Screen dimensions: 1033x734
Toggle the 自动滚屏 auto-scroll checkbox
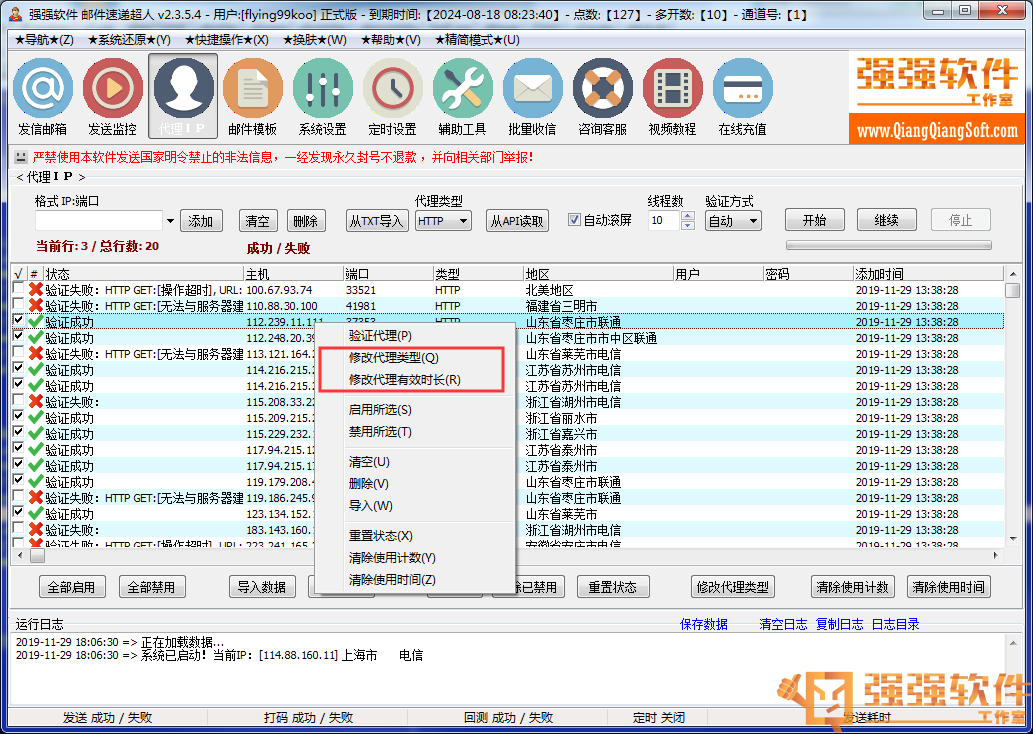[x=574, y=220]
